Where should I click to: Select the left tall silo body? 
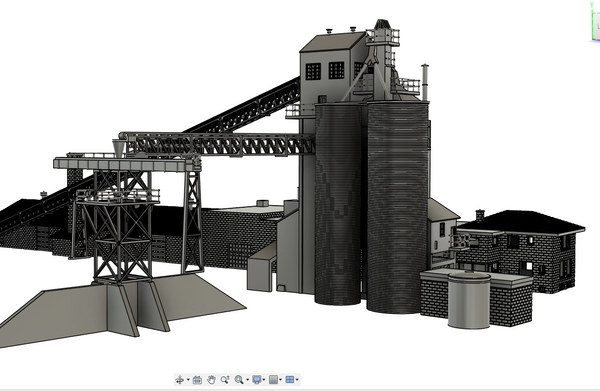338,205
